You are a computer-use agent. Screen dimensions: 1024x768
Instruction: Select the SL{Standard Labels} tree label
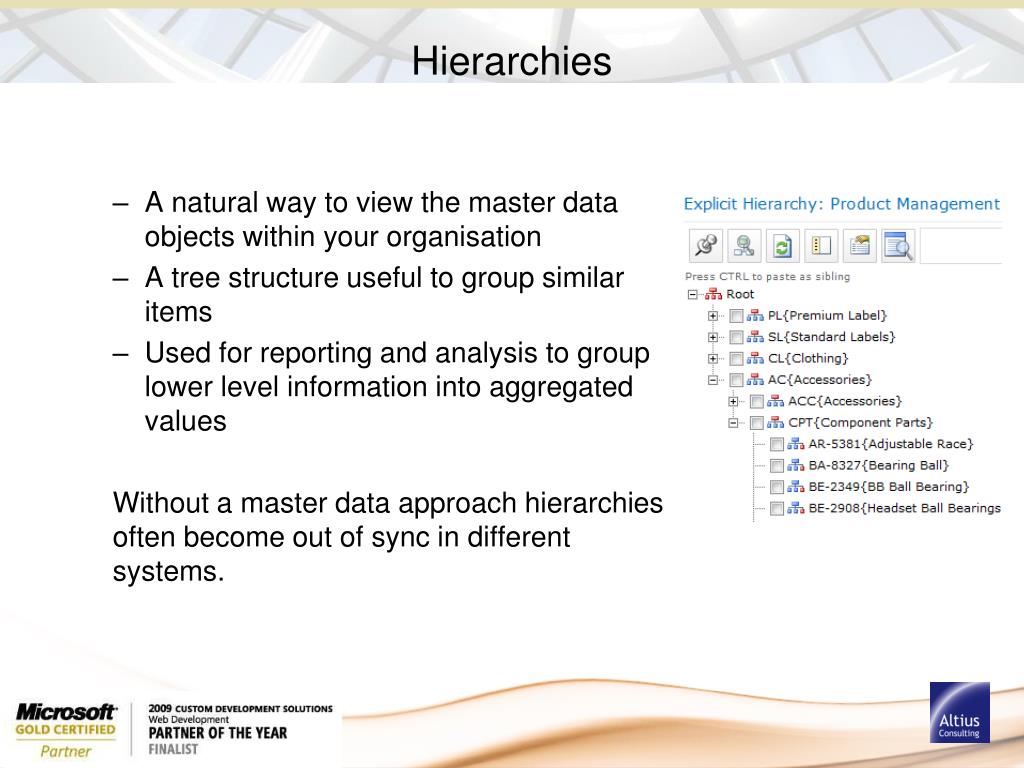click(x=831, y=338)
